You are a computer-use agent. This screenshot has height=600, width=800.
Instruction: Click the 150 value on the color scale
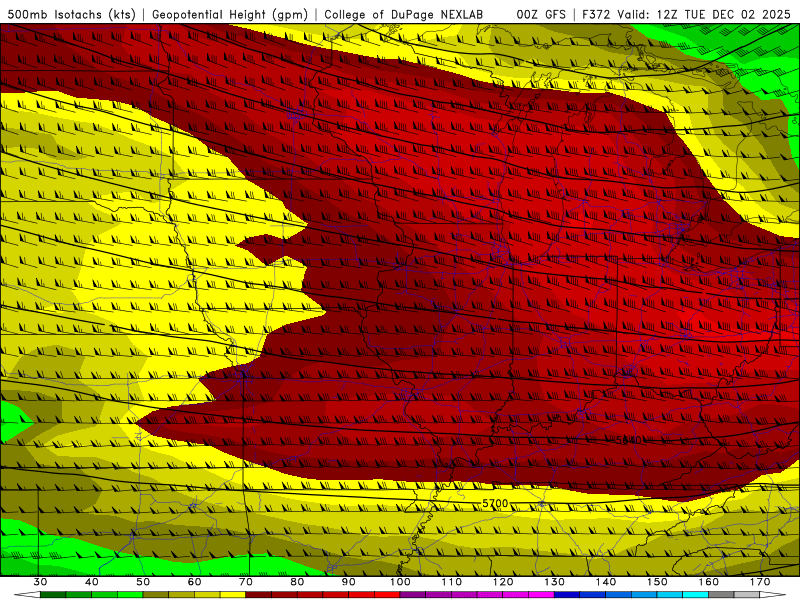tap(657, 582)
